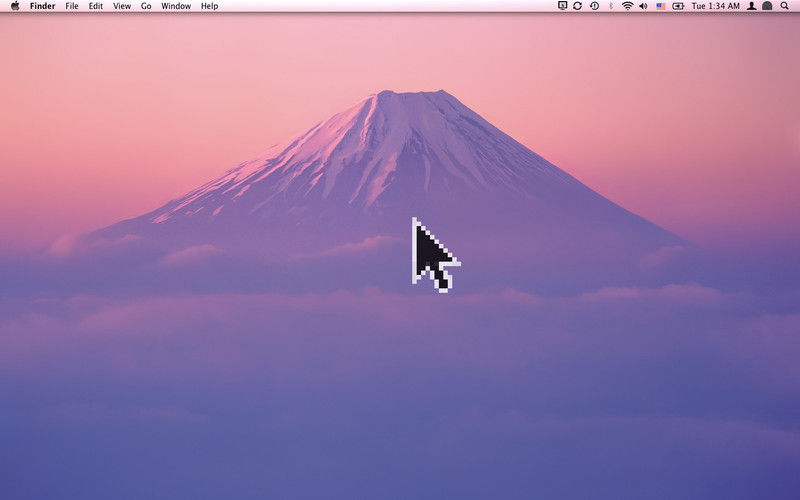Open the Window menu
This screenshot has height=500, width=800.
pyautogui.click(x=176, y=6)
